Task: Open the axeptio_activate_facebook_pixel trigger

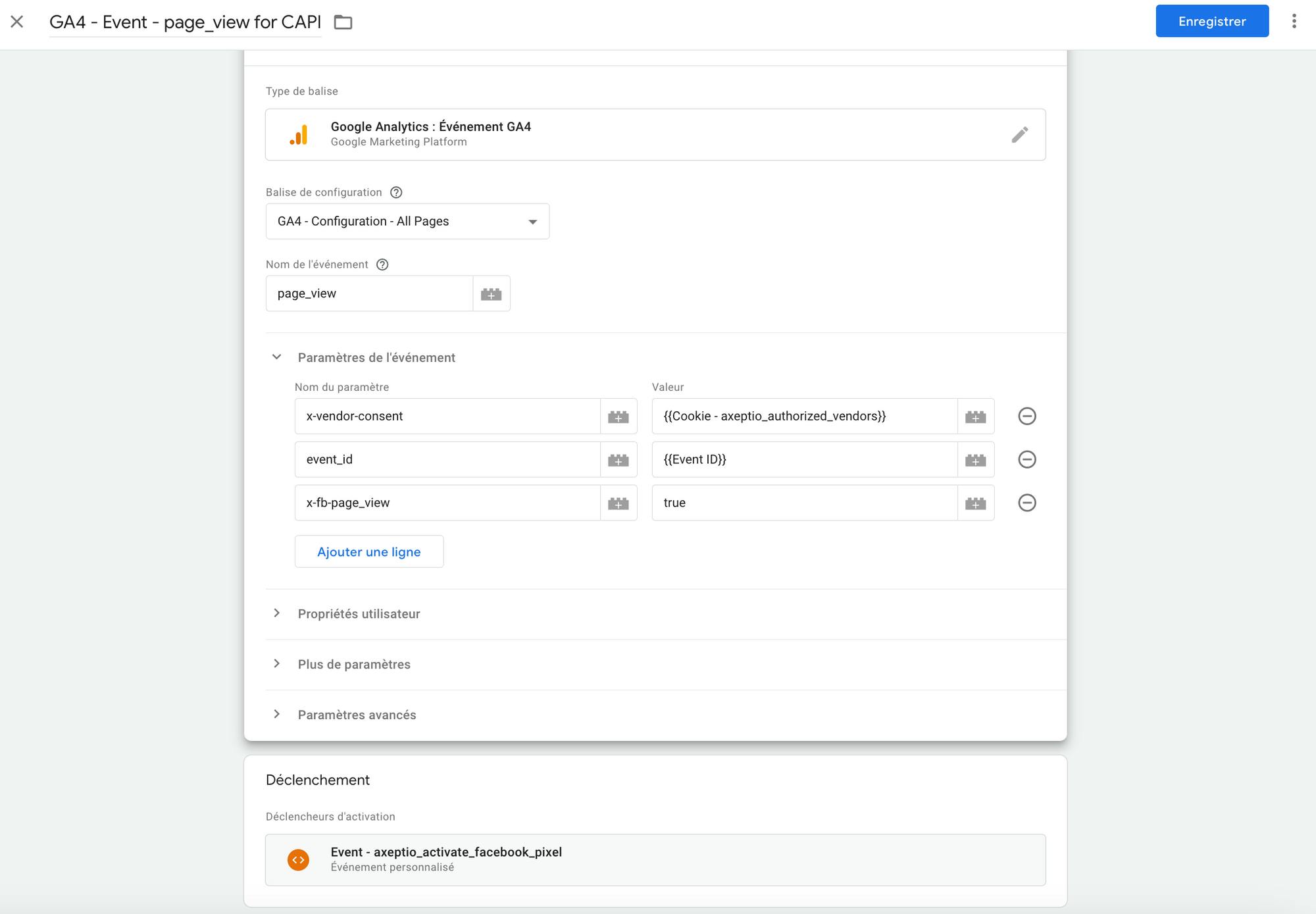Action: tap(655, 859)
